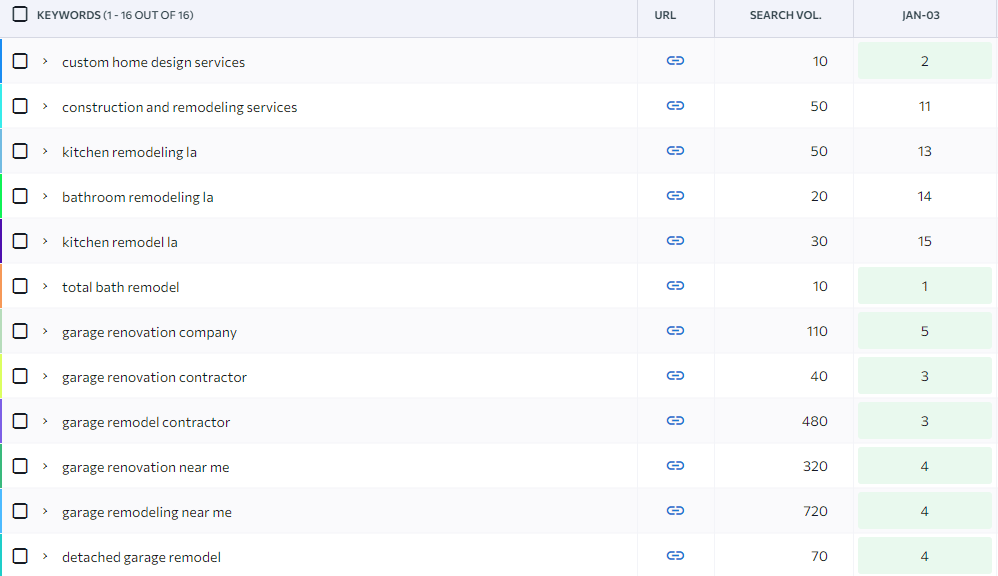Screen dimensions: 998x576
Task: Select checkbox for kitchen remodeling la
Action: coord(20,151)
